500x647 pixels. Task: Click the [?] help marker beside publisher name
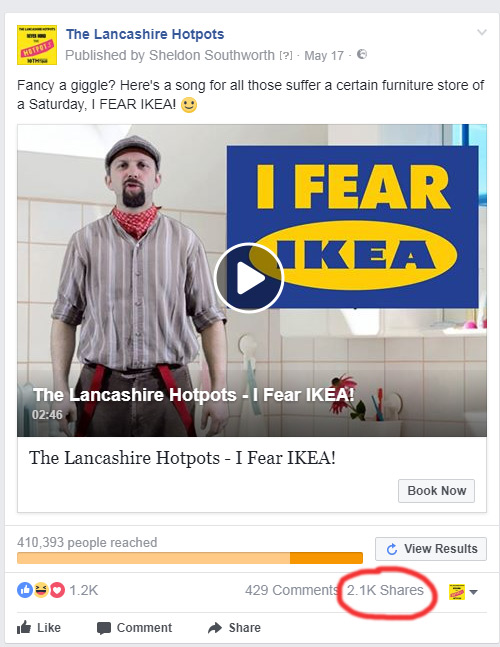click(x=285, y=55)
